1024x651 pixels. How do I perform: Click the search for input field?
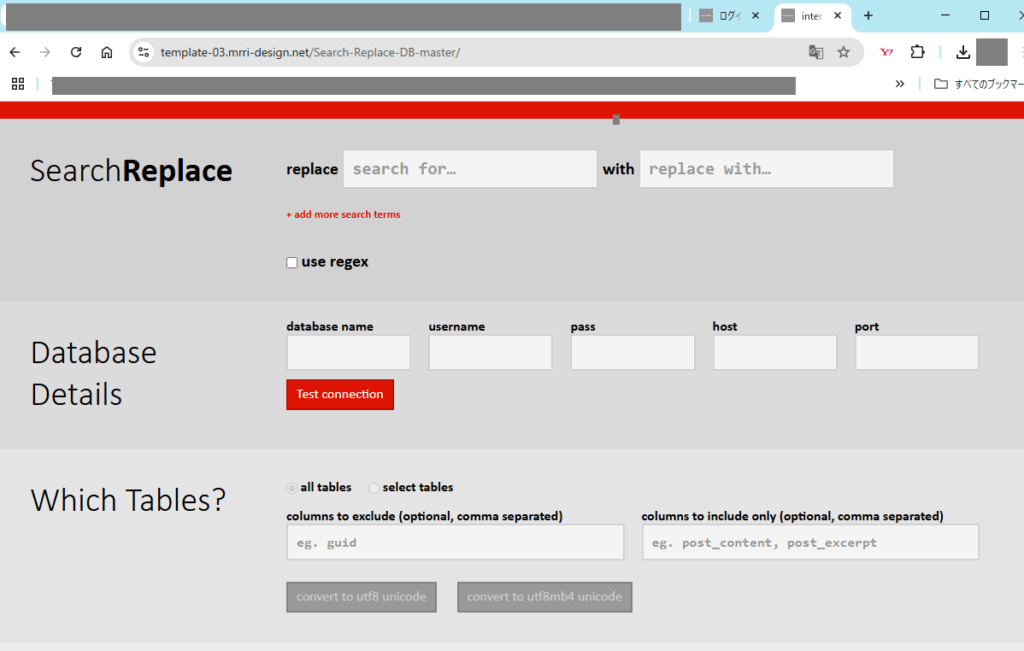[x=469, y=169]
